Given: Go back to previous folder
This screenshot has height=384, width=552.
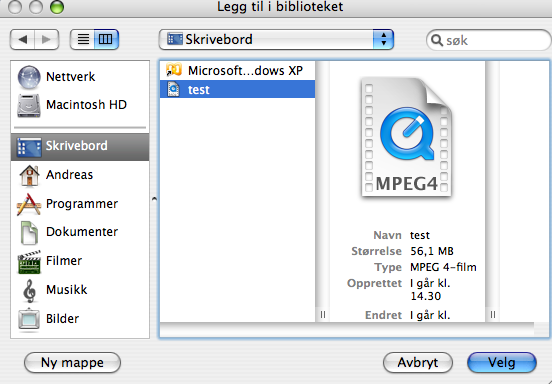Looking at the screenshot, I should point(23,39).
